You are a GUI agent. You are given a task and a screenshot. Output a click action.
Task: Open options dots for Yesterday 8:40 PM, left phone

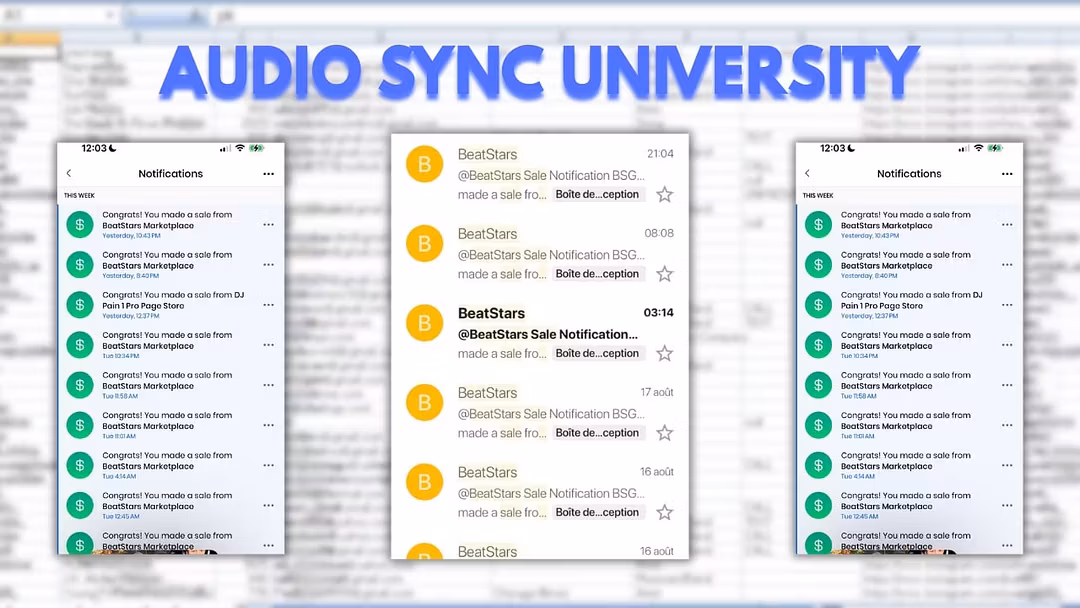point(269,264)
